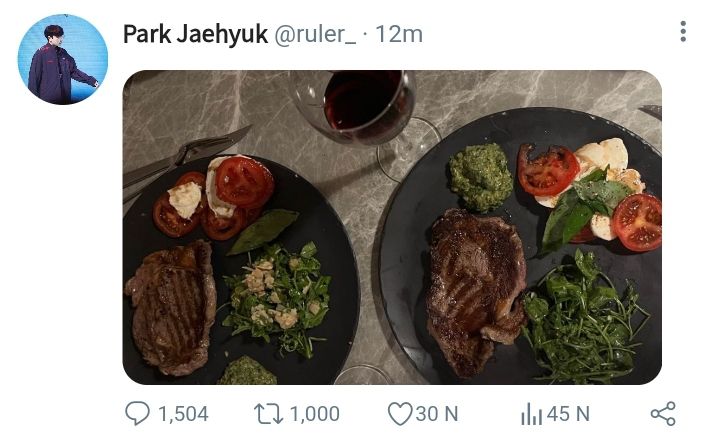This screenshot has height=435, width=720.
Task: Open the @ruler_ handle link
Action: pos(314,34)
